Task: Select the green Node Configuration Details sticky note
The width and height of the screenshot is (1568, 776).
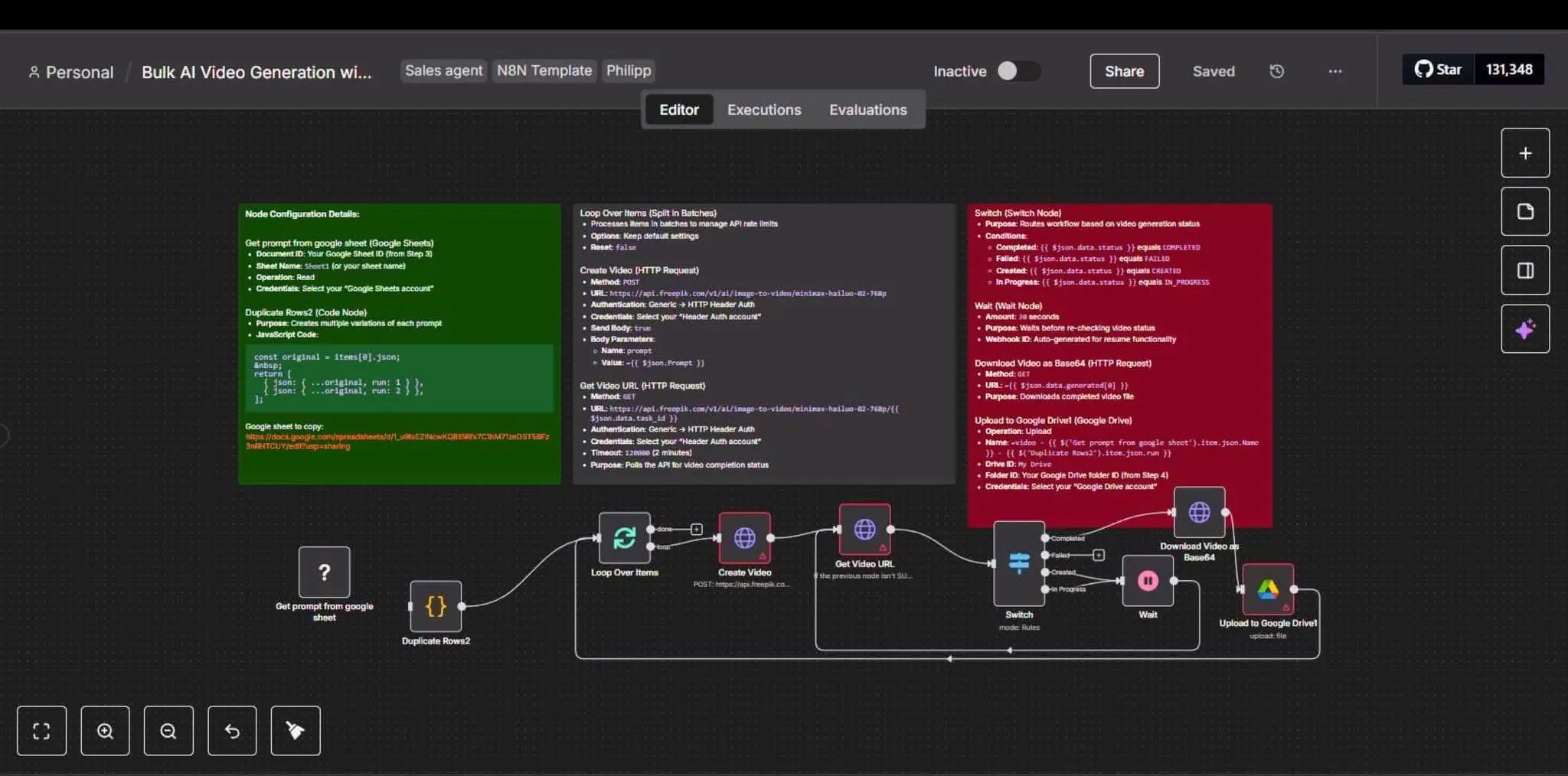Action: pos(399,344)
